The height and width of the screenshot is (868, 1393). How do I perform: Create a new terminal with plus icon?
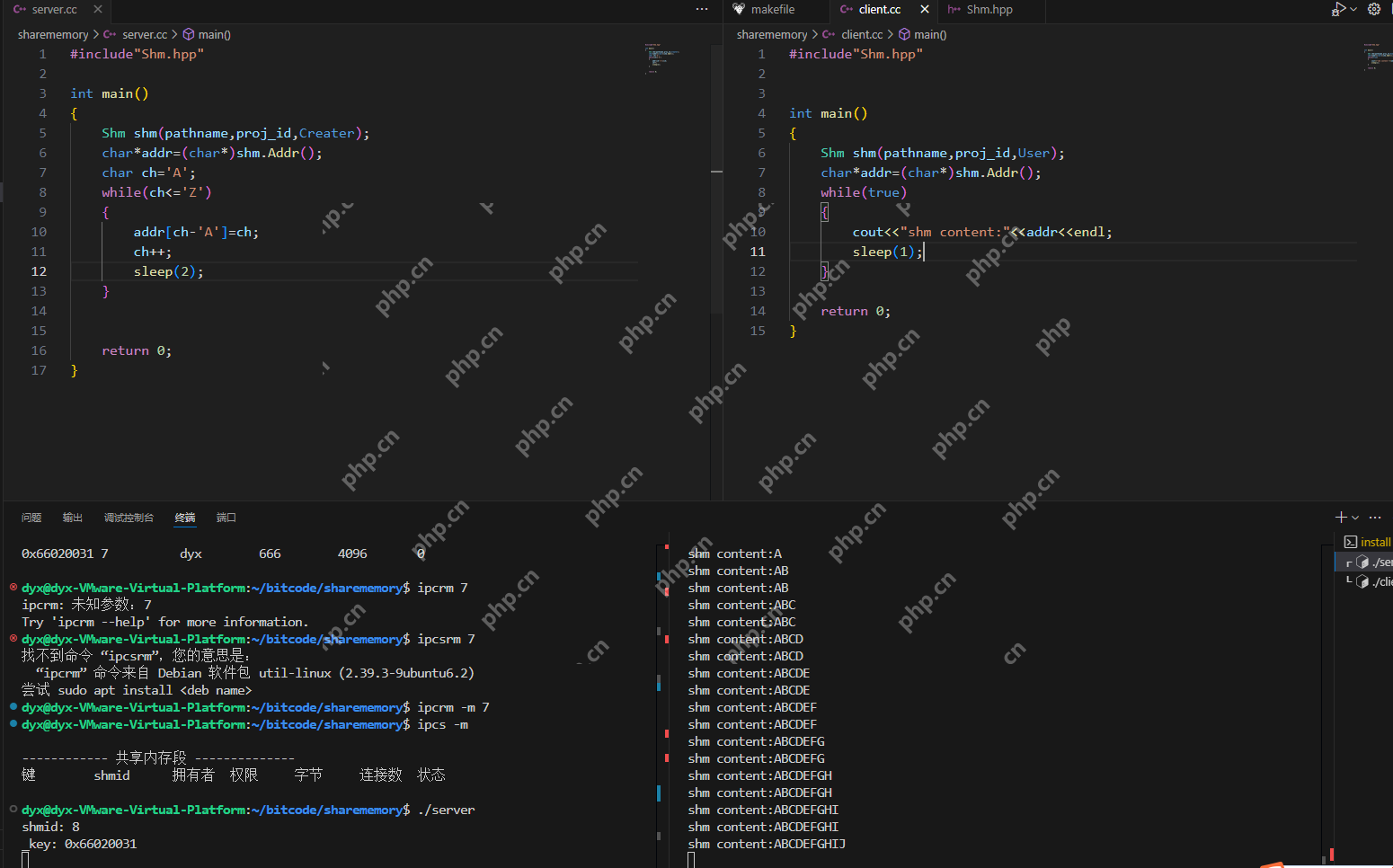click(1341, 518)
